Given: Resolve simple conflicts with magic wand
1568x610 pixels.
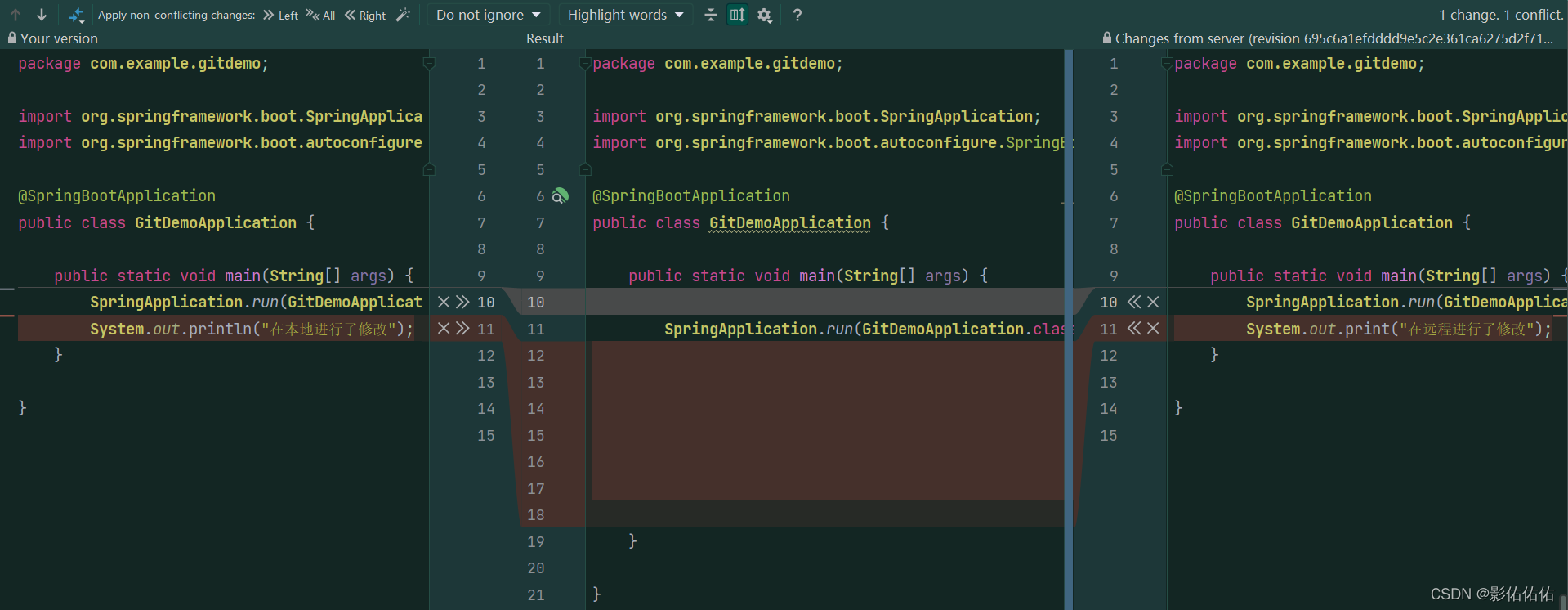Looking at the screenshot, I should tap(403, 15).
